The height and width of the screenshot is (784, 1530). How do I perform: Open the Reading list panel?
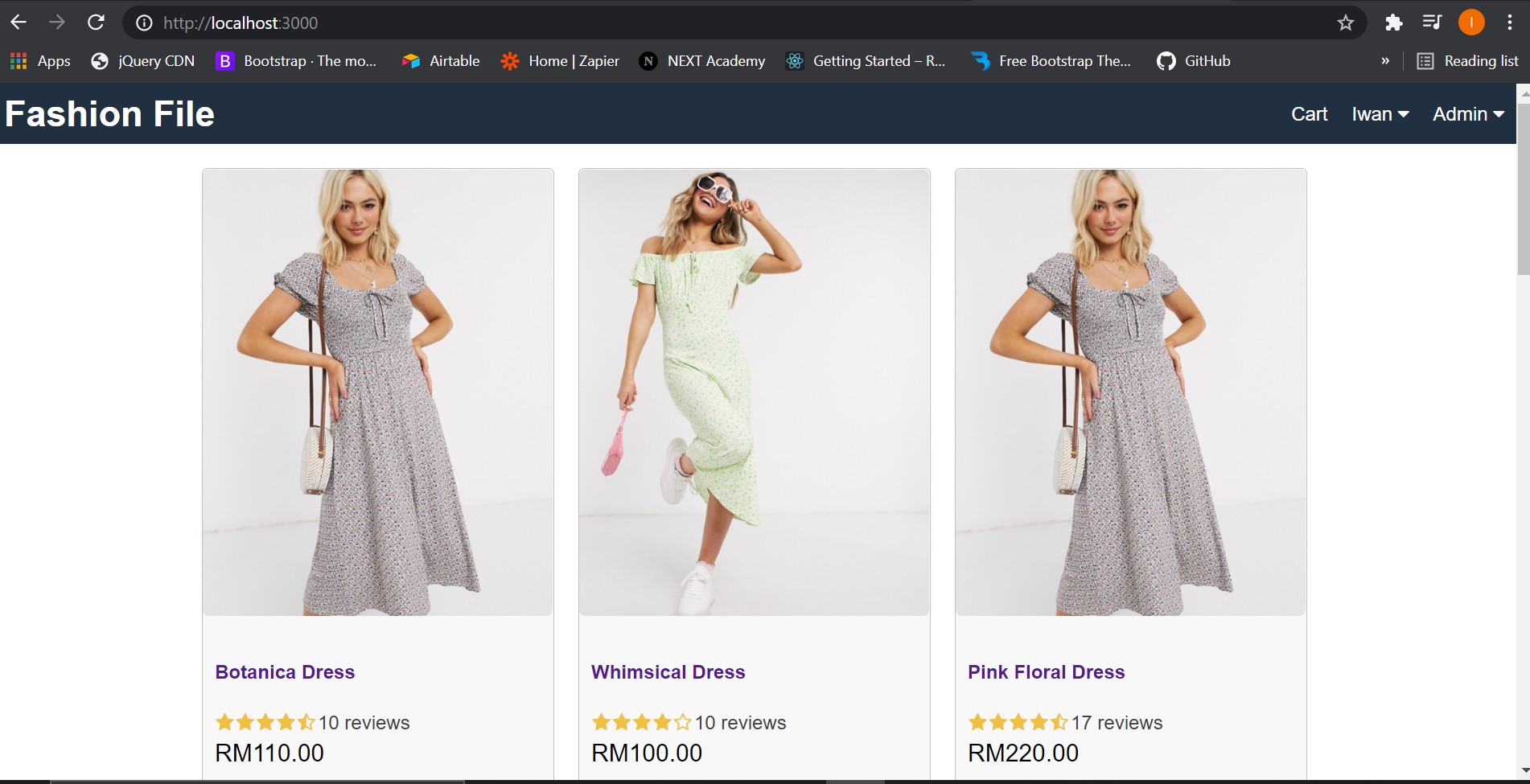(x=1467, y=61)
